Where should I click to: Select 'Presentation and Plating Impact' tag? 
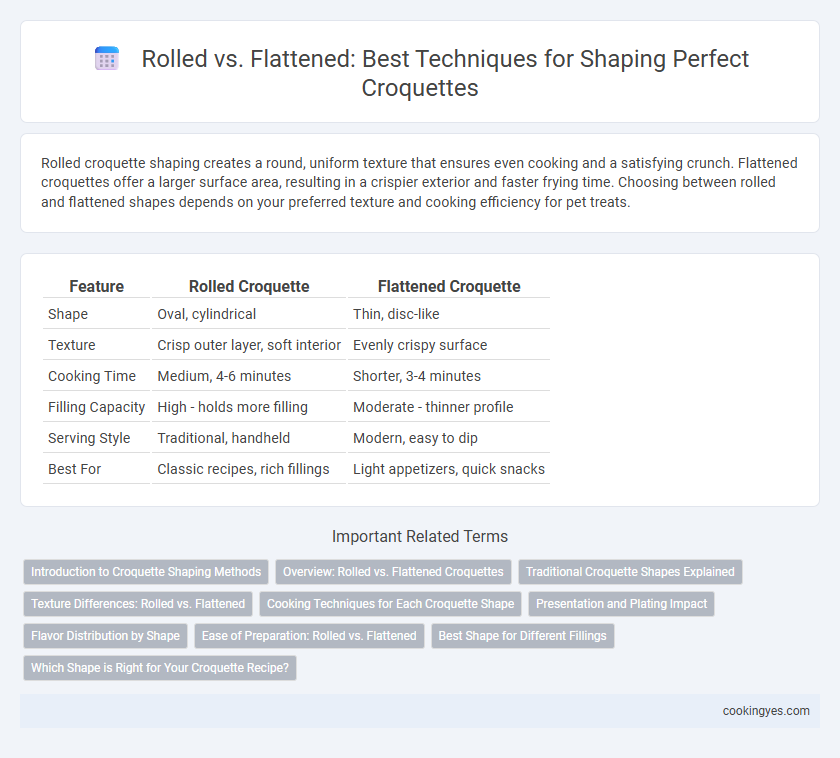[x=621, y=604]
